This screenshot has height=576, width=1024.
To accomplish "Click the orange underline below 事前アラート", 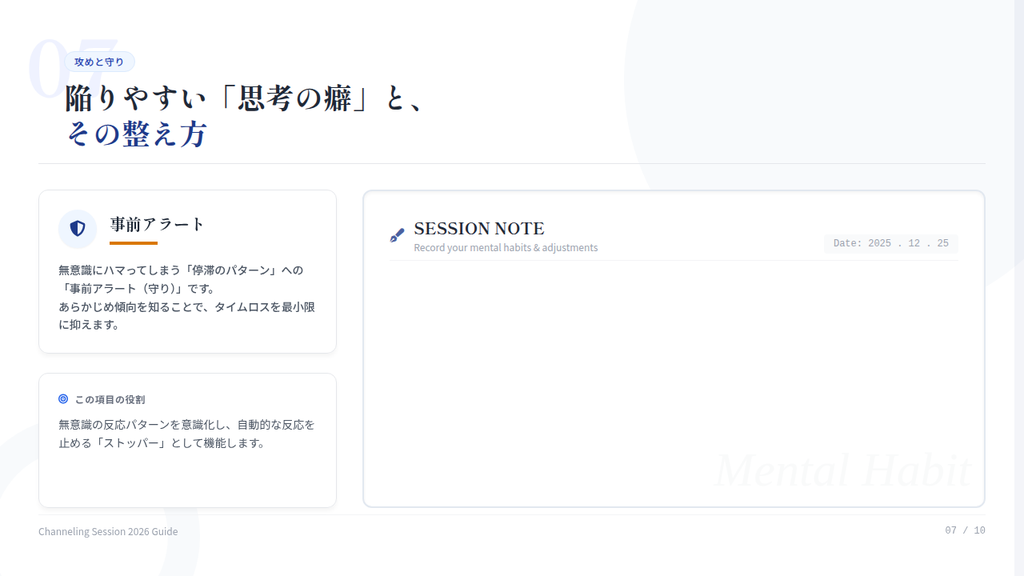I will coord(133,243).
